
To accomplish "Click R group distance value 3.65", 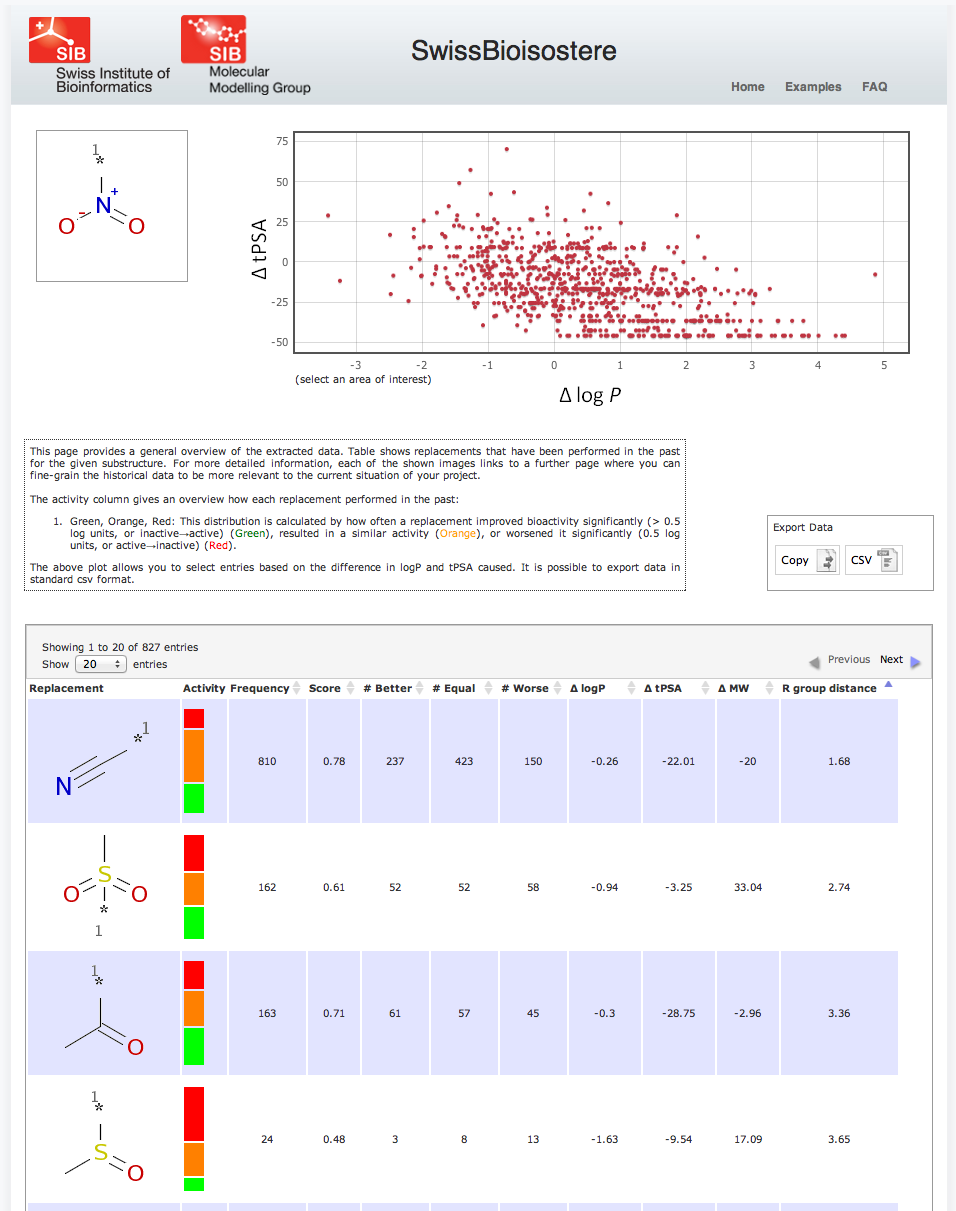I will (839, 1139).
